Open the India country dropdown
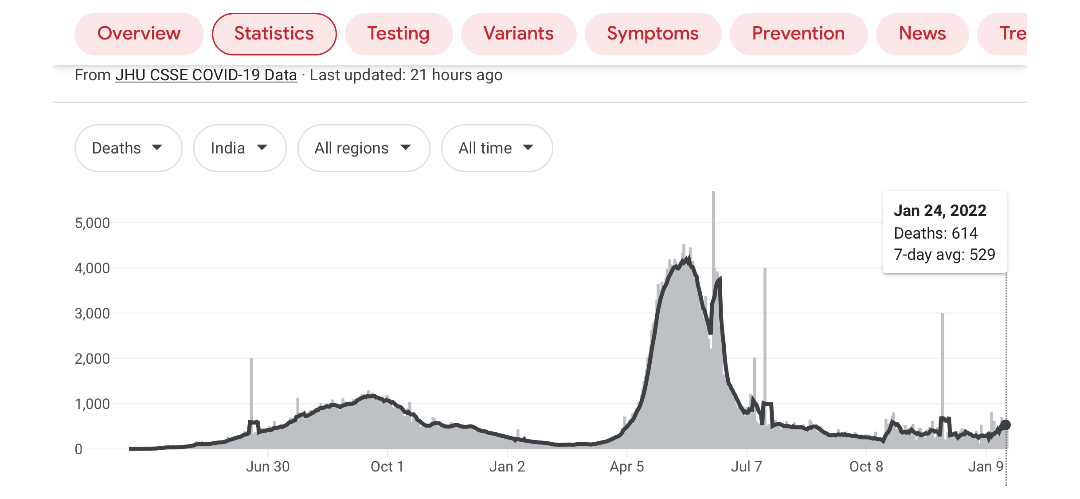The image size is (1080, 499). (x=240, y=148)
